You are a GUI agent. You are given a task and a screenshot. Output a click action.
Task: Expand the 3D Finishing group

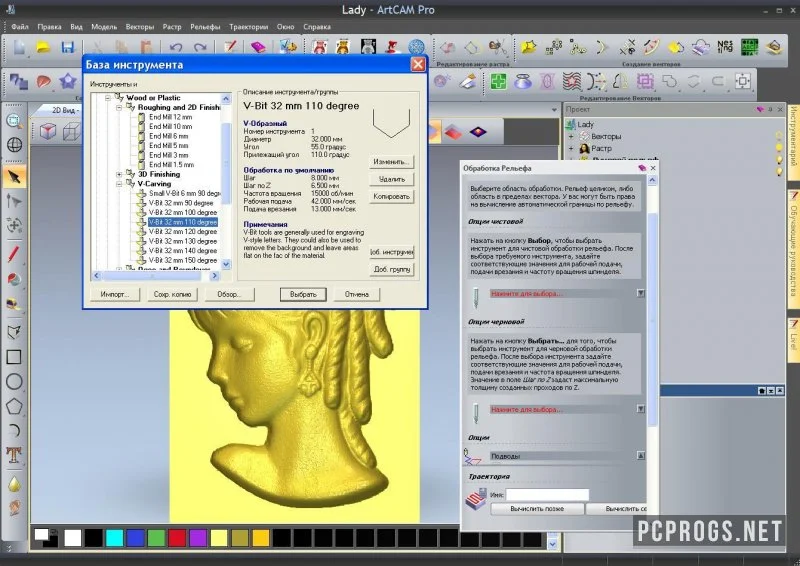tap(119, 174)
